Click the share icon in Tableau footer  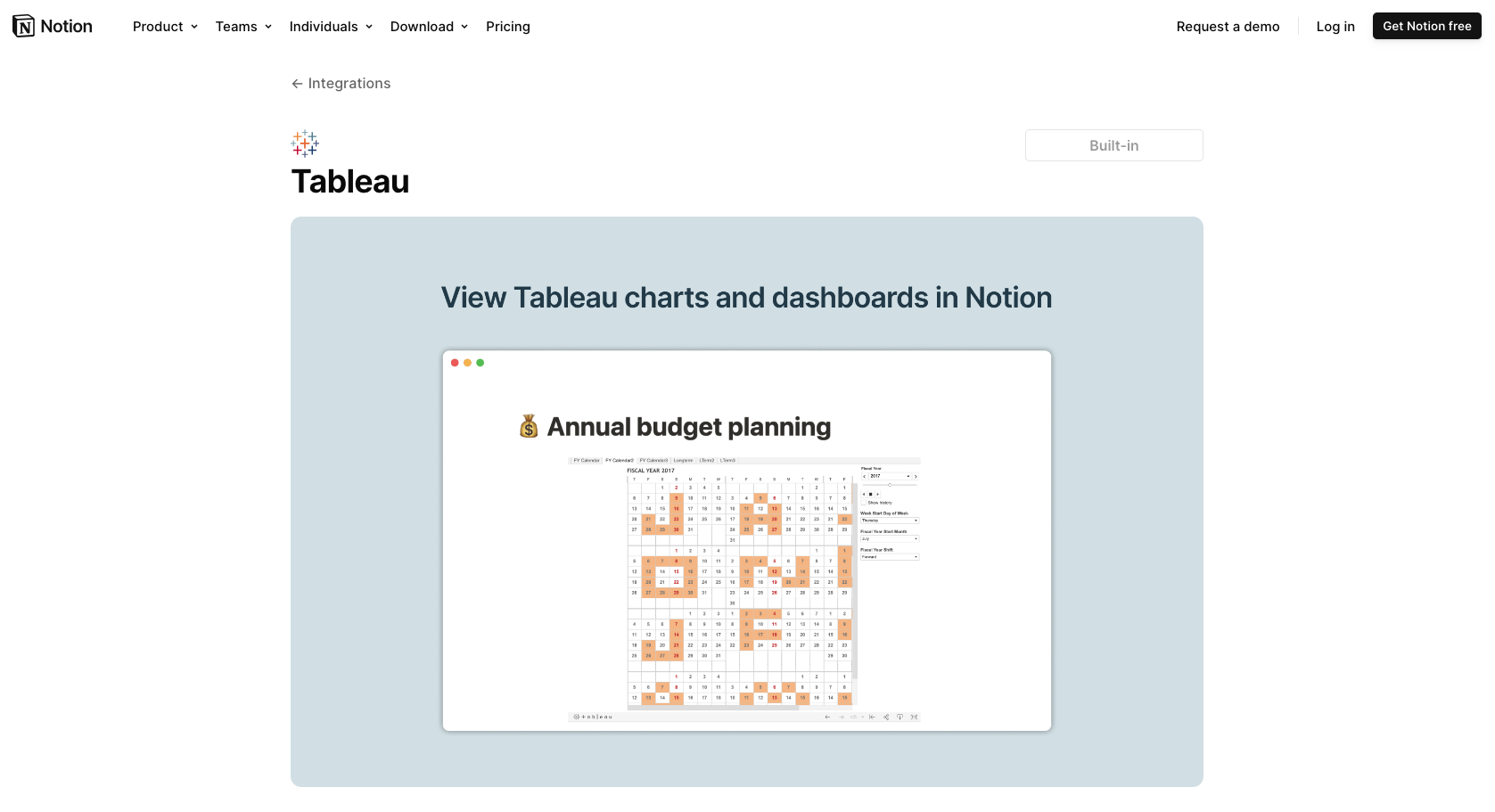[885, 717]
